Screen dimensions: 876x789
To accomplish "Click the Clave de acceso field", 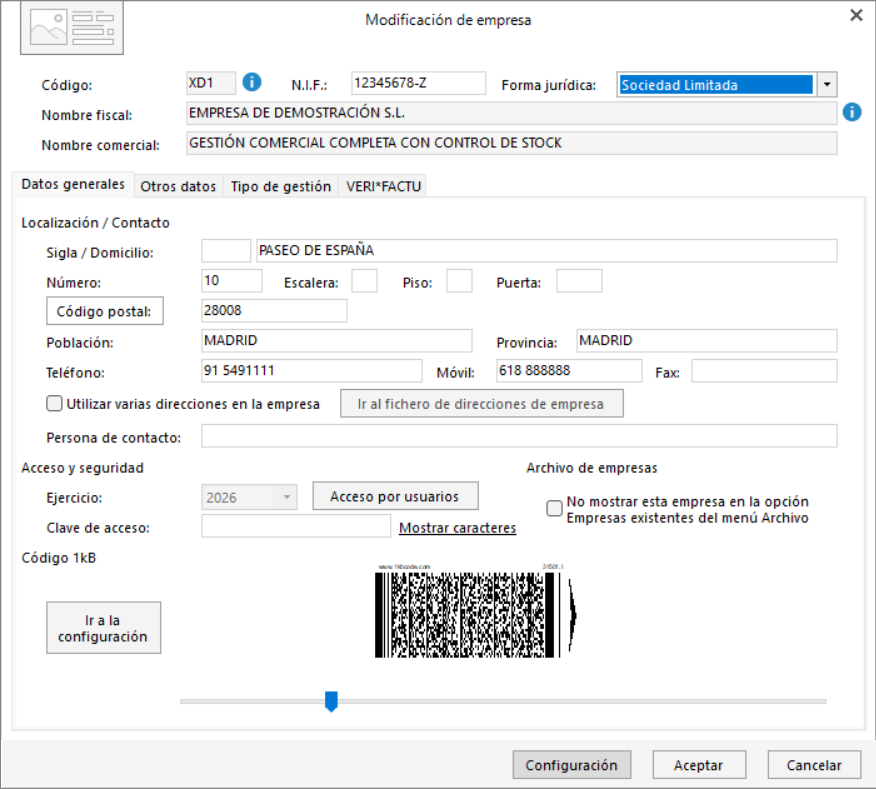I will coord(296,526).
